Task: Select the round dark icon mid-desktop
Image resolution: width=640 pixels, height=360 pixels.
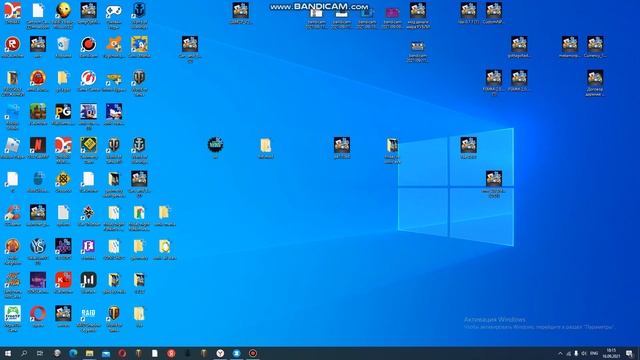Action: 215,144
